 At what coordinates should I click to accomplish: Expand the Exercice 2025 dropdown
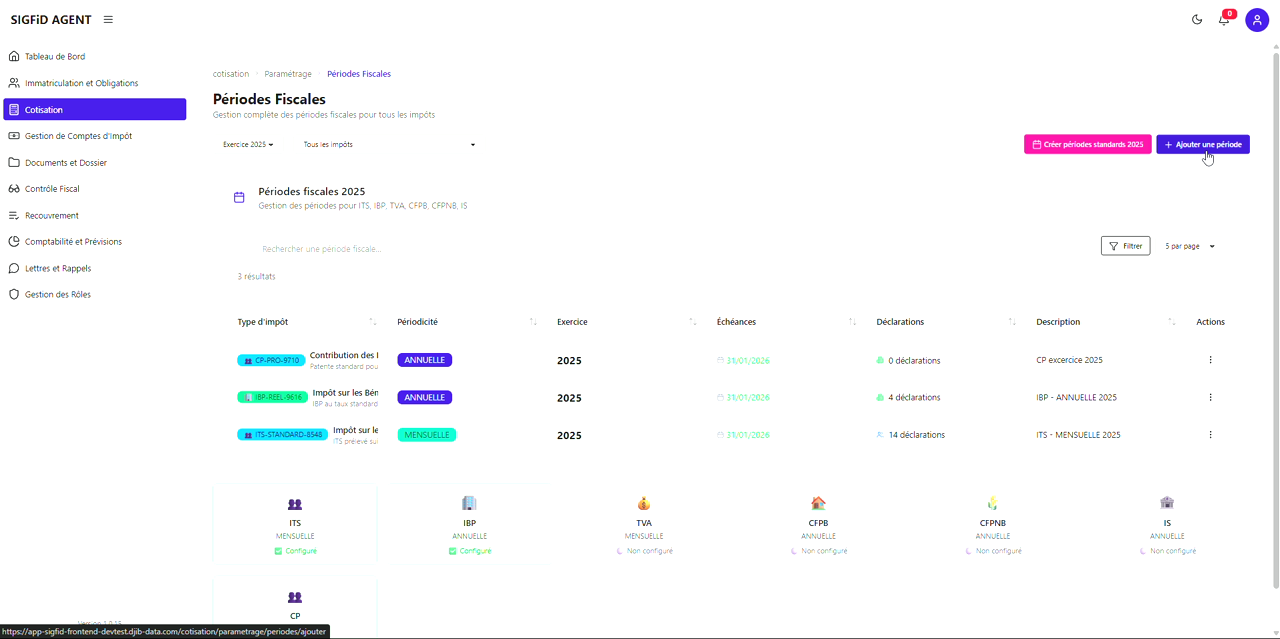click(x=248, y=145)
